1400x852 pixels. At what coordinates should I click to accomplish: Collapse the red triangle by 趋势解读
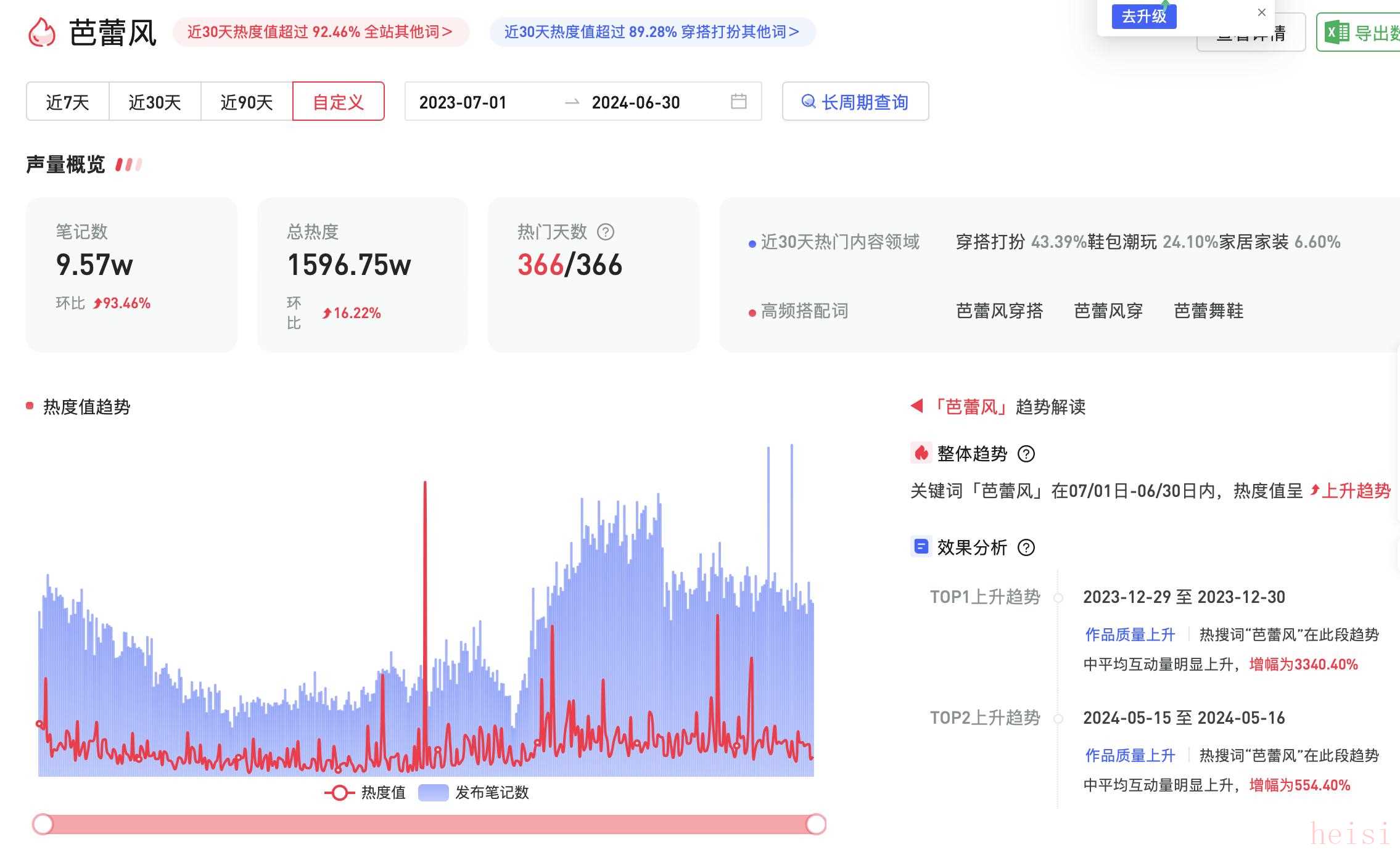click(917, 406)
